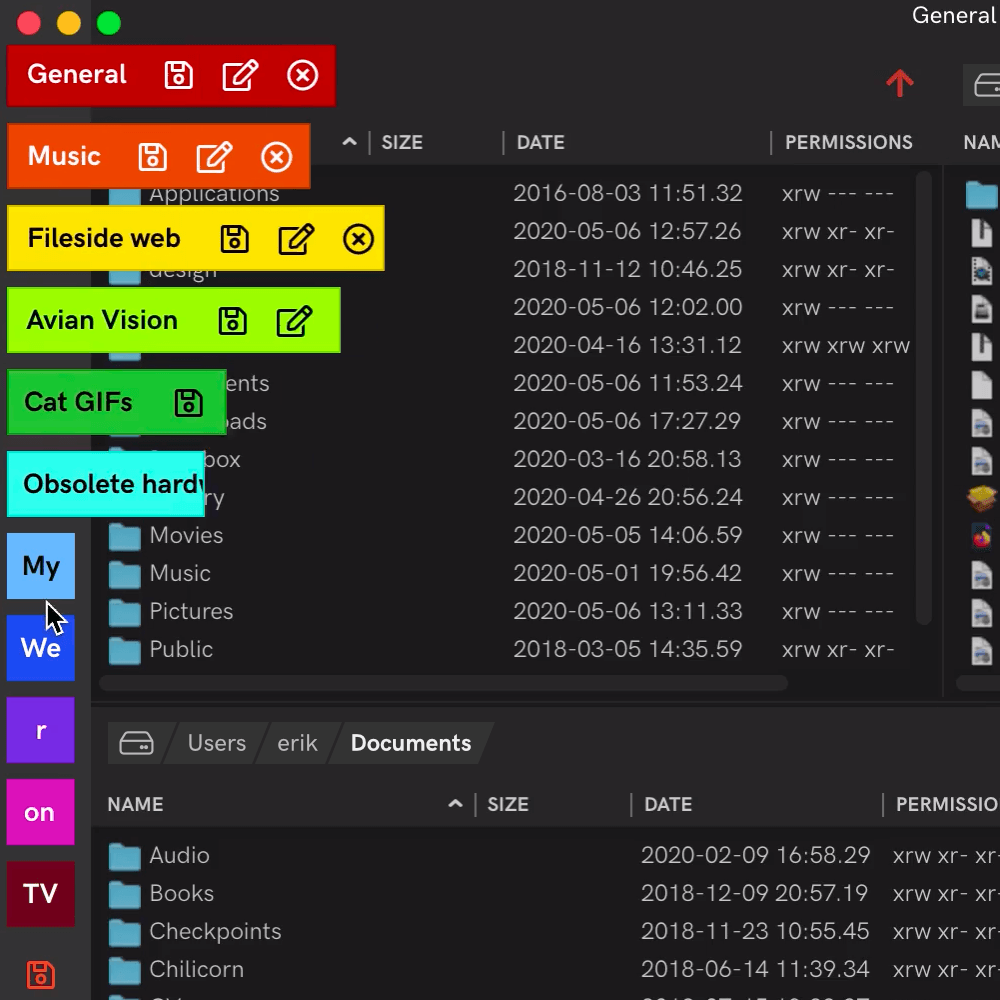Open the Documents breadcrumb segment
The height and width of the screenshot is (1000, 1000).
click(x=410, y=743)
